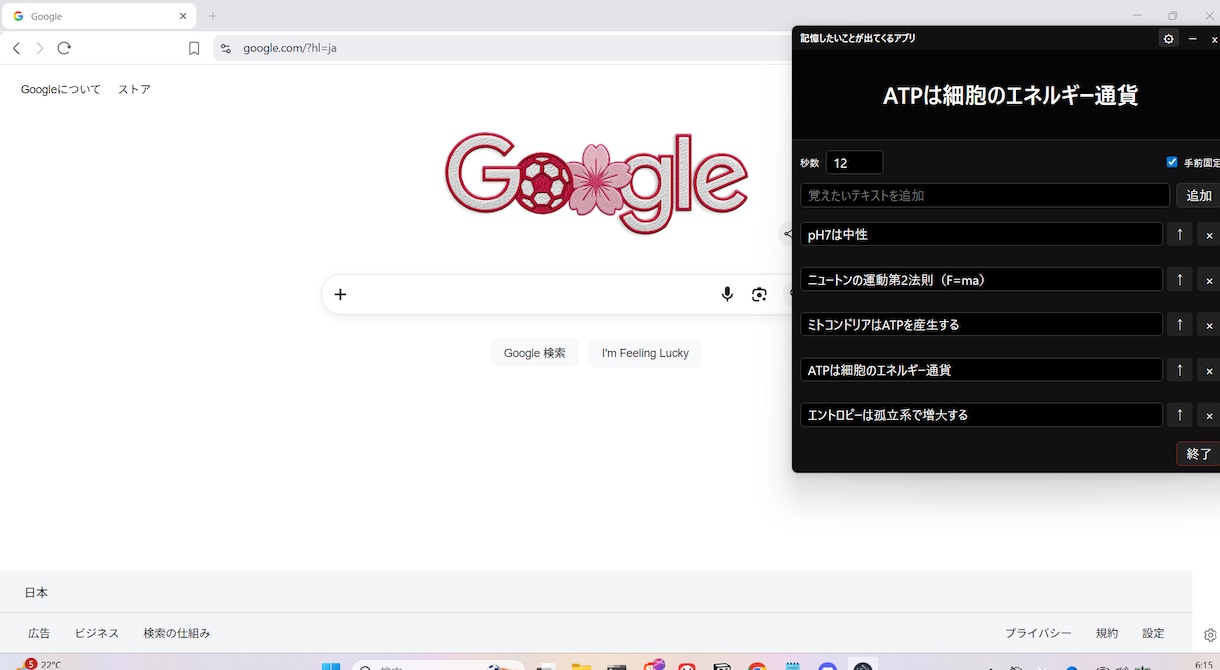Image resolution: width=1220 pixels, height=670 pixels.
Task: Open the プライバシー footer link
Action: coord(1038,633)
